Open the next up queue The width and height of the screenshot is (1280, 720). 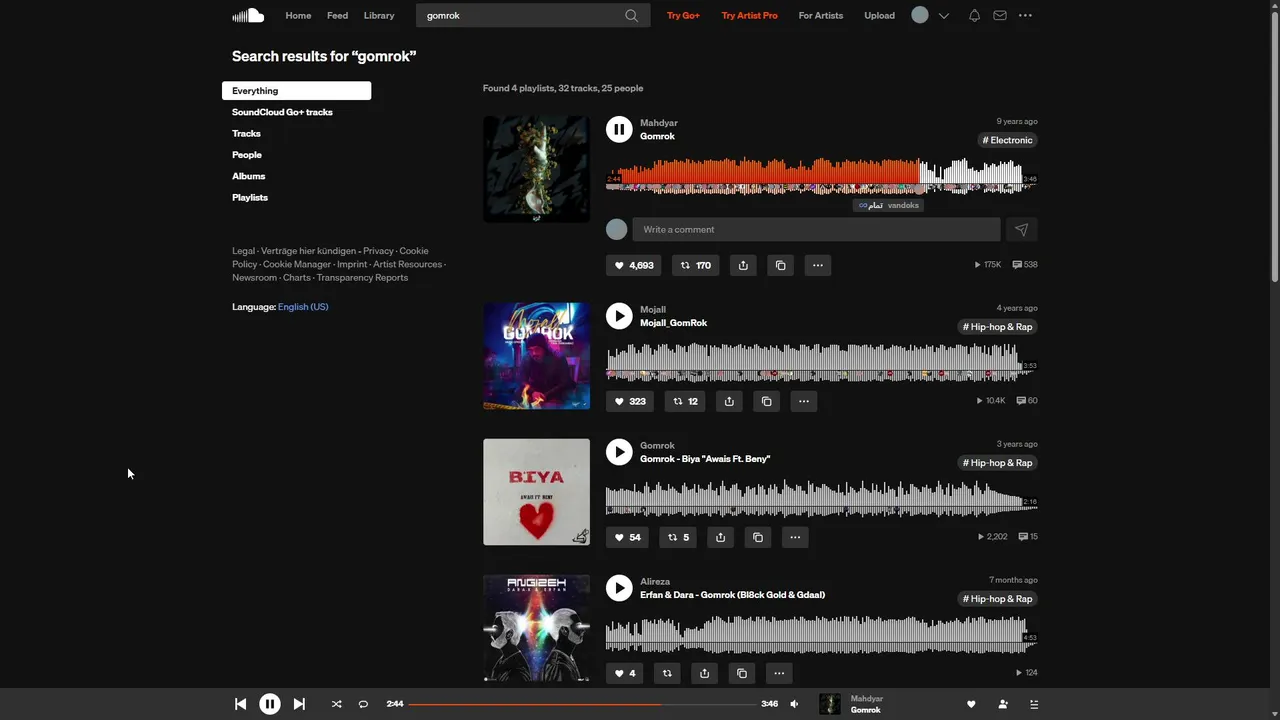[x=1034, y=704]
